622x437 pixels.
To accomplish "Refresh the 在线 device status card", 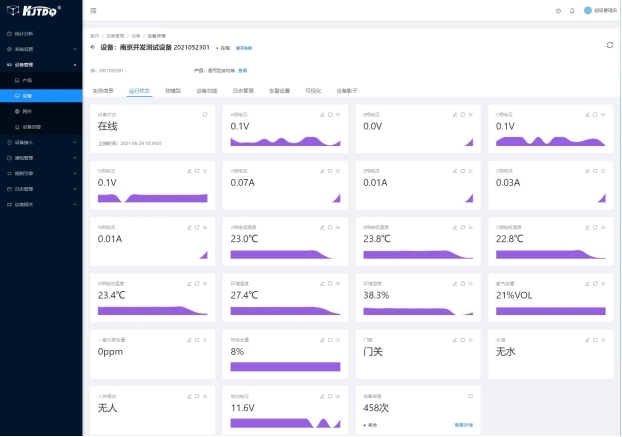I will coord(205,115).
